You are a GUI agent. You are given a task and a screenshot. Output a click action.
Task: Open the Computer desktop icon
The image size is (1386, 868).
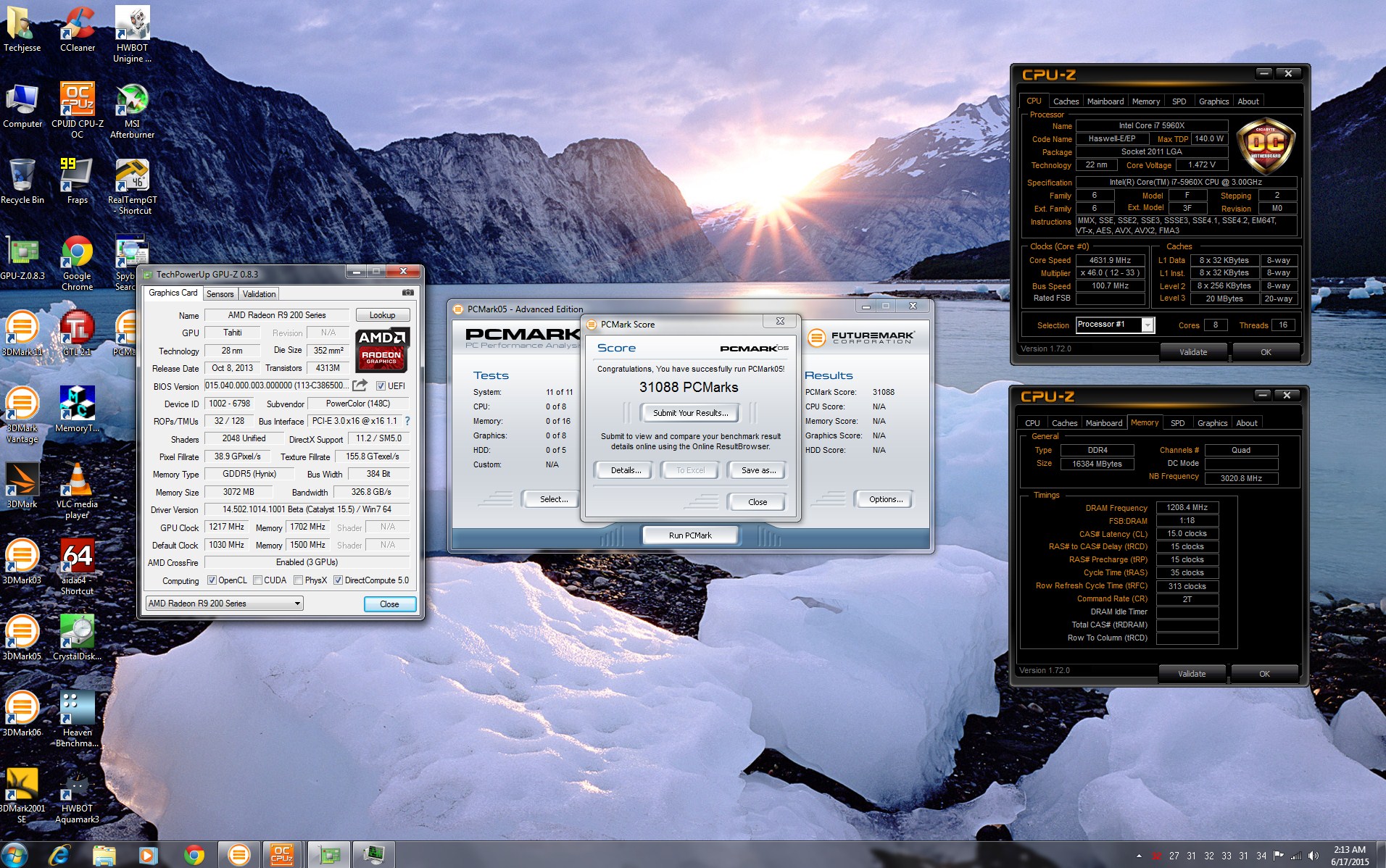point(22,105)
